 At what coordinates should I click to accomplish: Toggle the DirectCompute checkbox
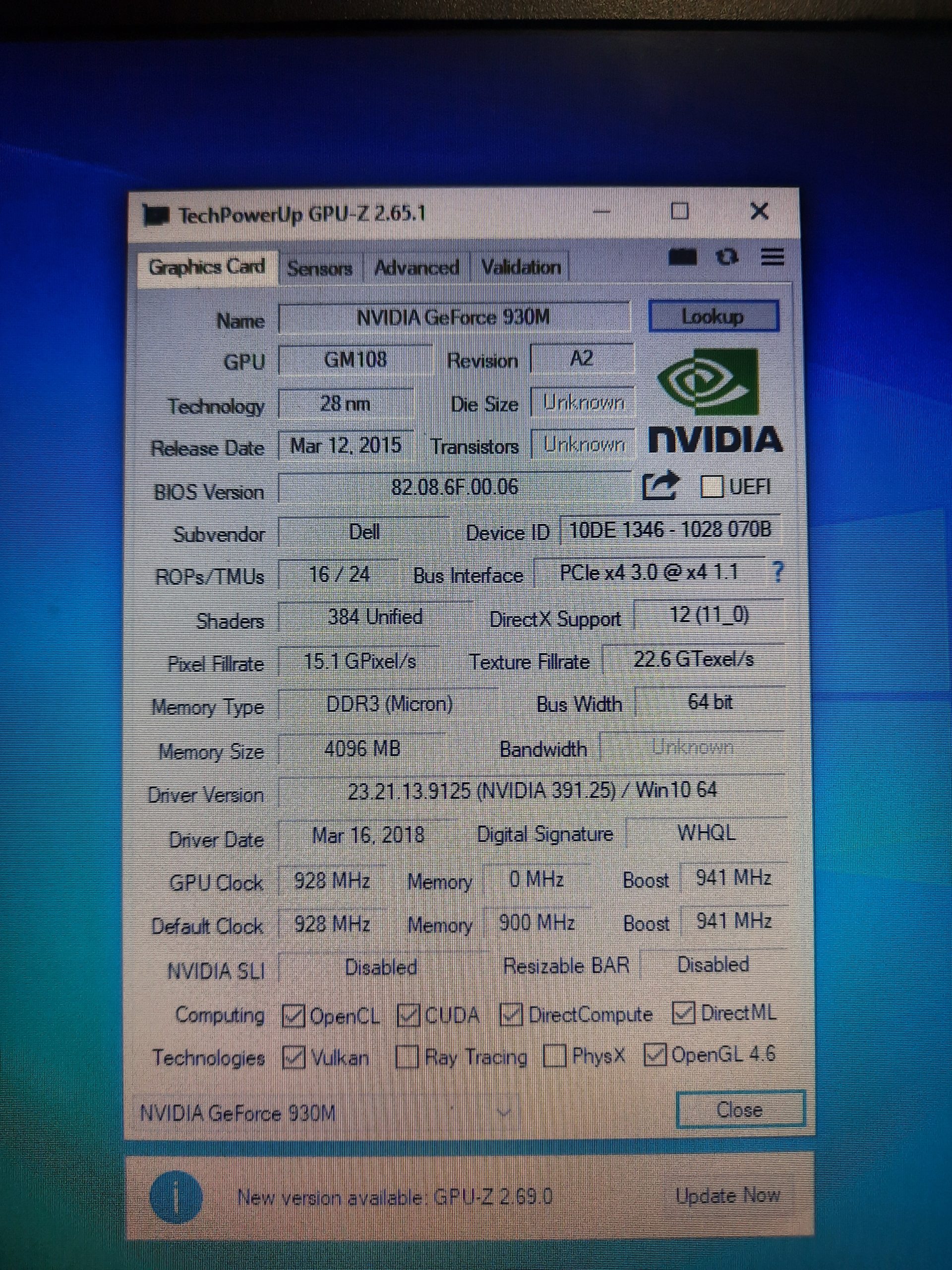(x=511, y=1015)
